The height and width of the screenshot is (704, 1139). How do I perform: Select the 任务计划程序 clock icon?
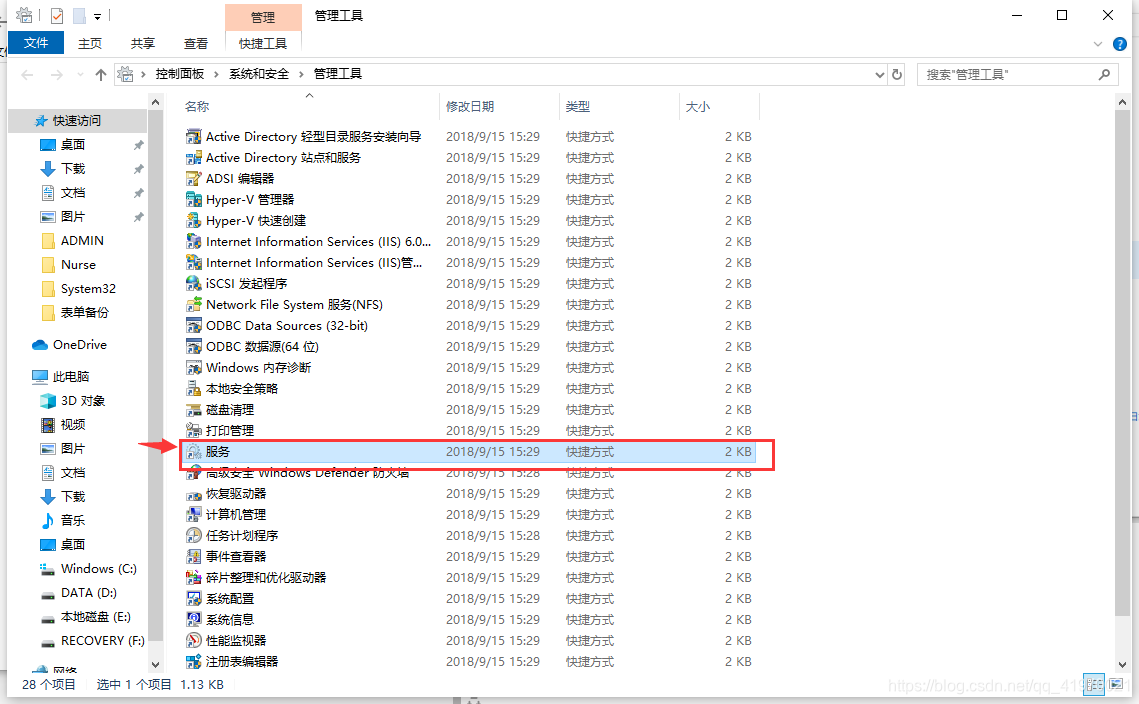pos(193,535)
